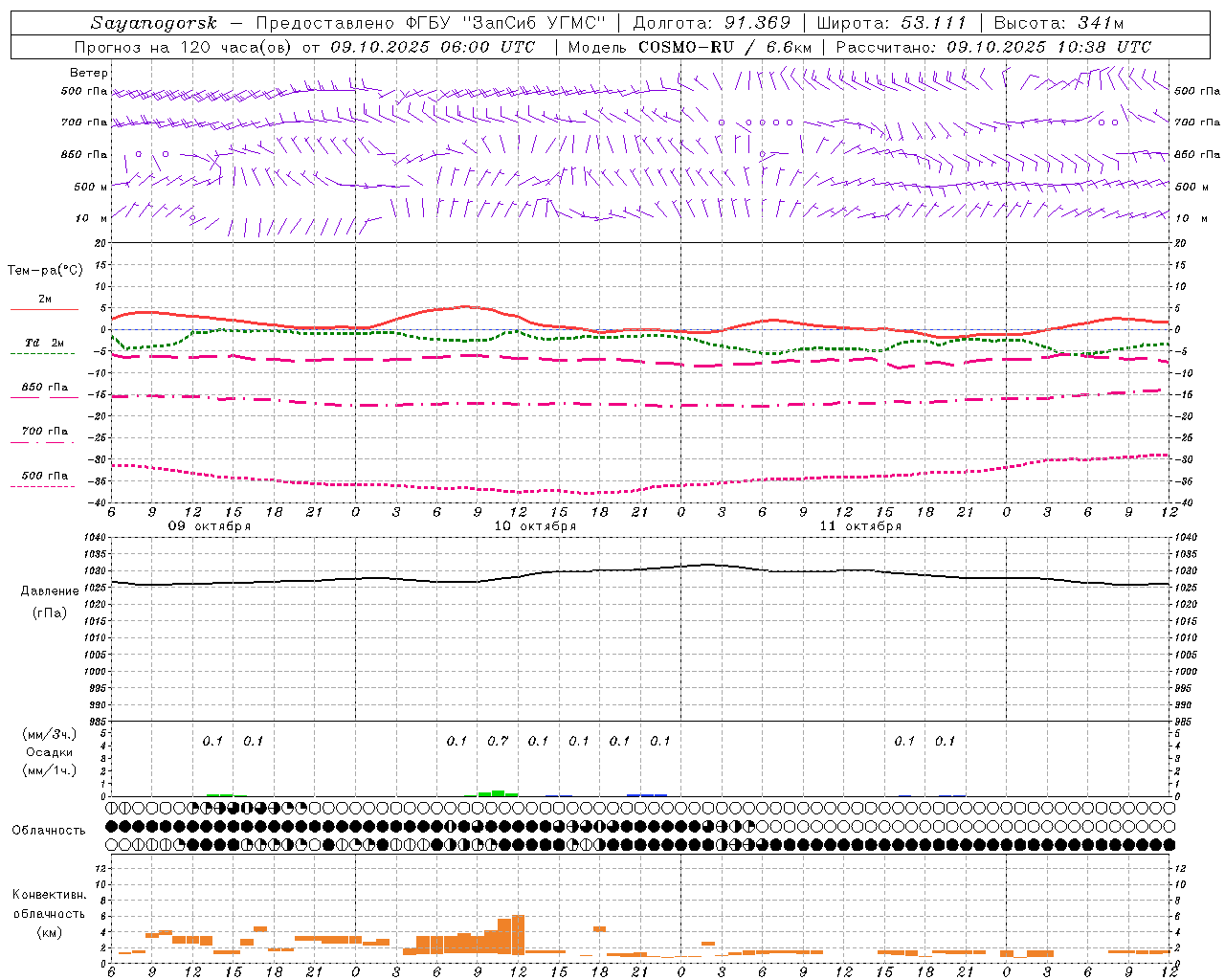Screen dimensions: 1225x980
Task: Click the Sayanogorsk station title
Action: (x=154, y=23)
